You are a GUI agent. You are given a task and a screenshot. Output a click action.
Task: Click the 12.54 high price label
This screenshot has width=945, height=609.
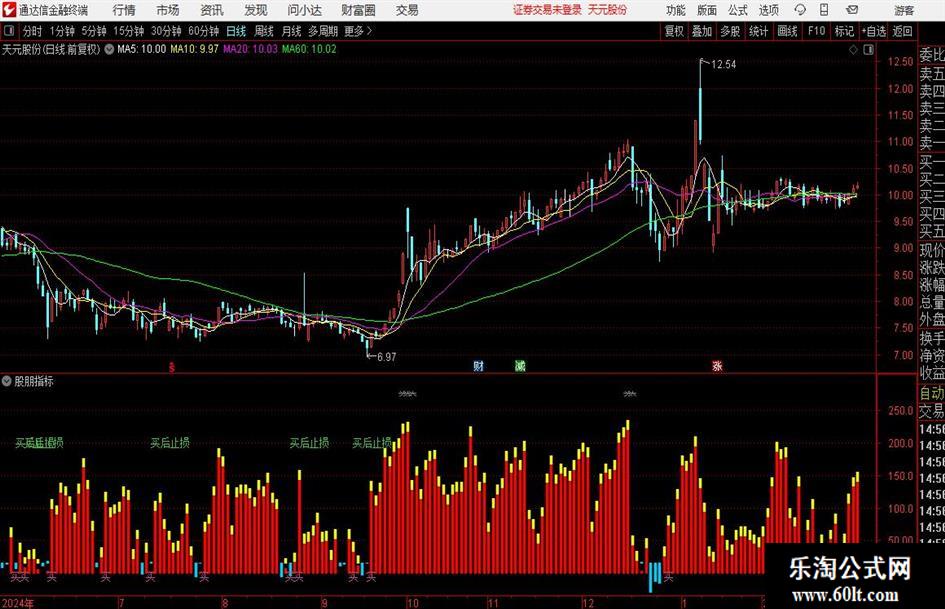pos(723,64)
